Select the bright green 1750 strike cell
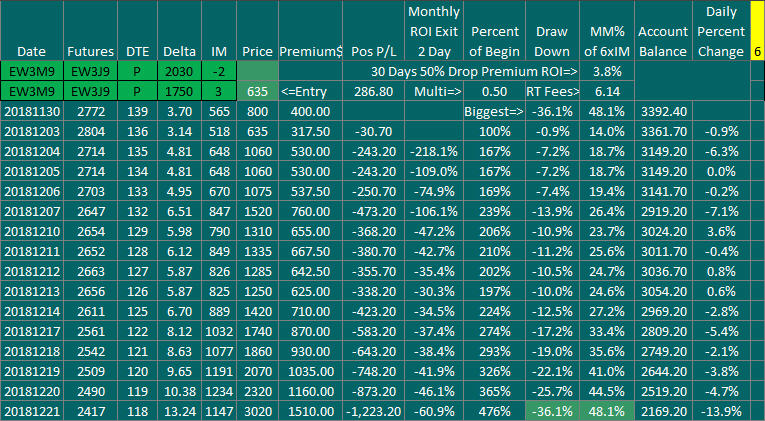This screenshot has width=765, height=421. 179,91
